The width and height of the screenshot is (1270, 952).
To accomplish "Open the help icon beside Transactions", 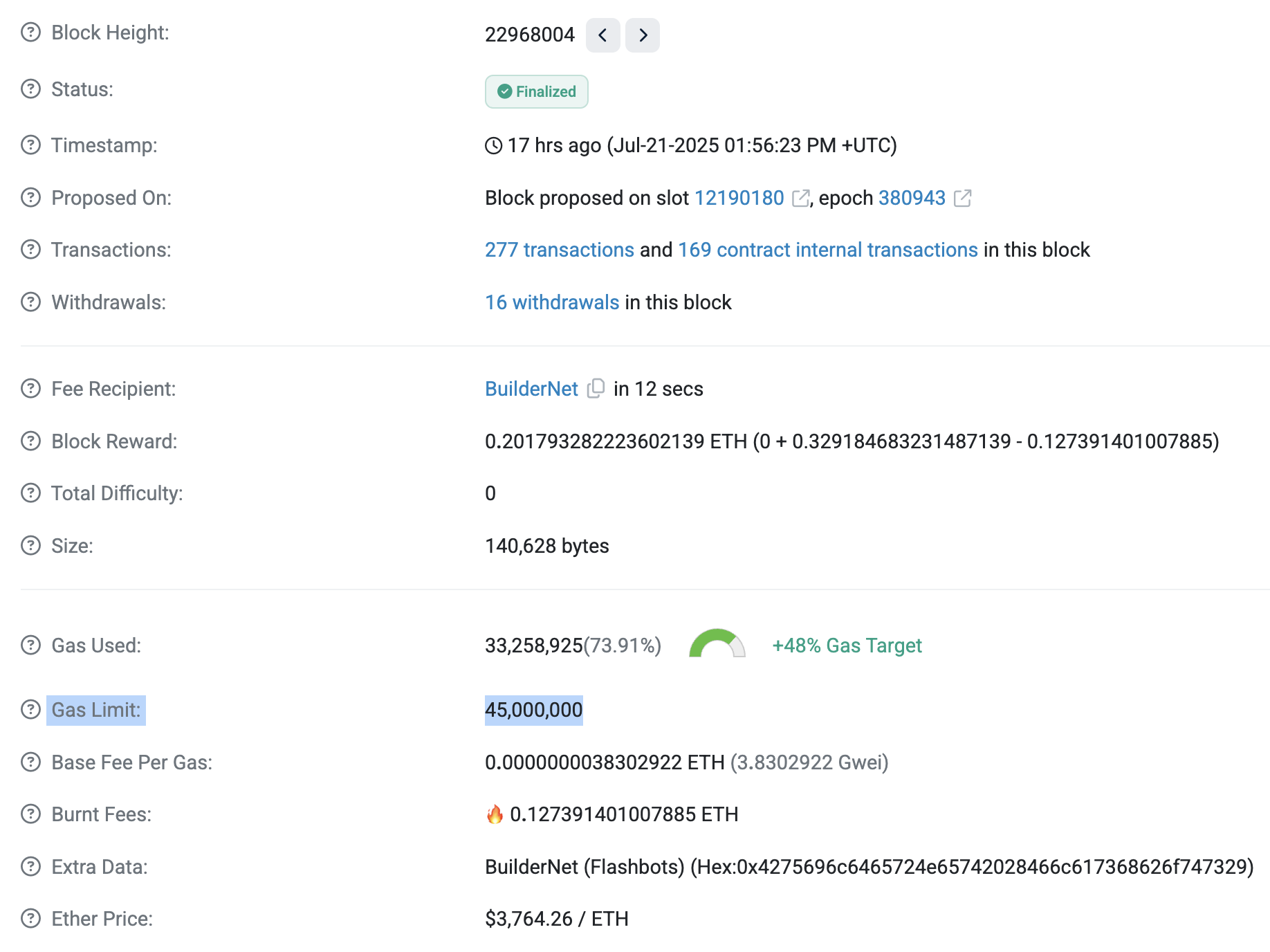I will coord(31,250).
